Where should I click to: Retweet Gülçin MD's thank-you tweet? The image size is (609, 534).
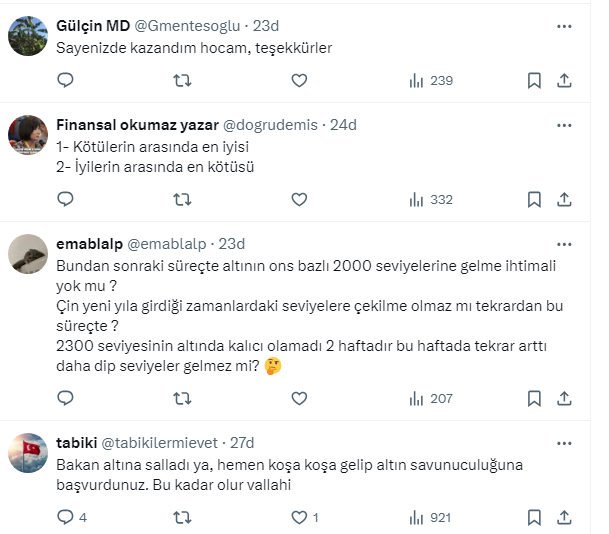pyautogui.click(x=182, y=81)
